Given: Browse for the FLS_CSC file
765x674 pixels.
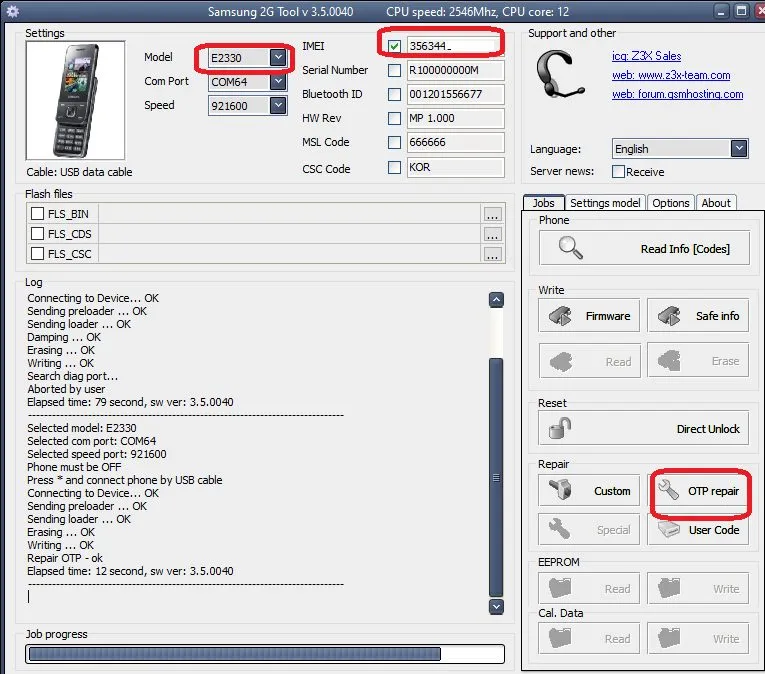Looking at the screenshot, I should (x=492, y=254).
